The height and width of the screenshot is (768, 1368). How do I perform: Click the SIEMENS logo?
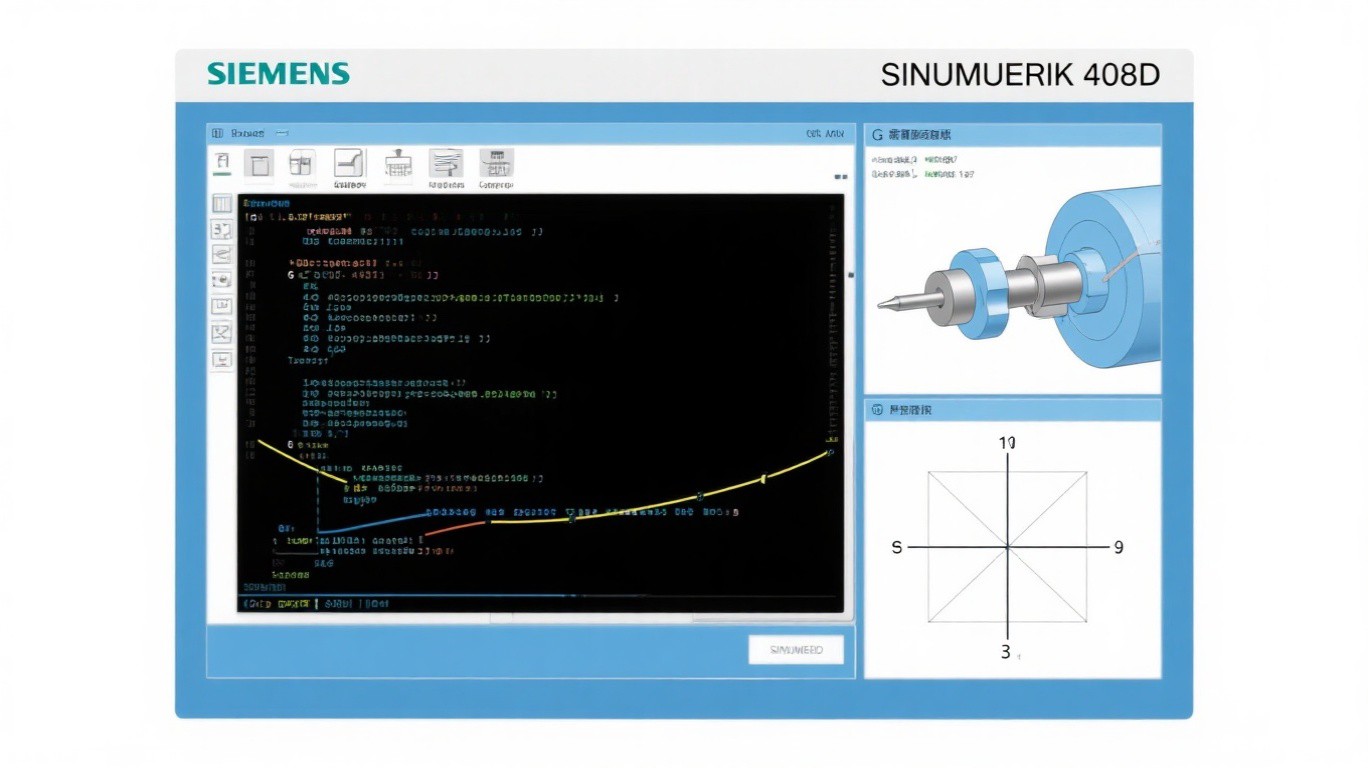(279, 74)
